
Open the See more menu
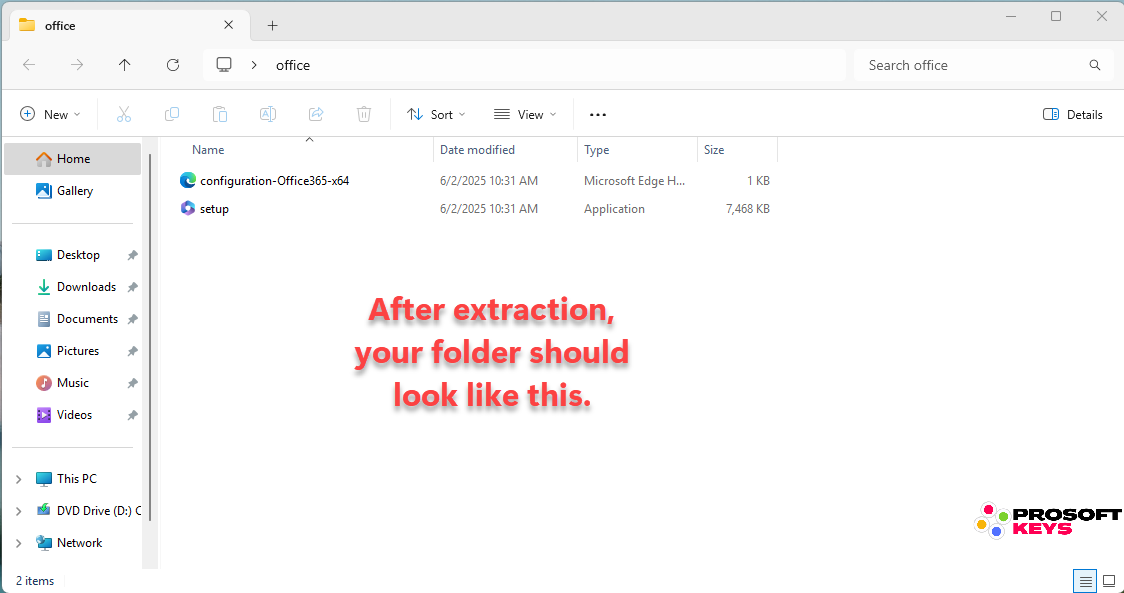[x=597, y=113]
